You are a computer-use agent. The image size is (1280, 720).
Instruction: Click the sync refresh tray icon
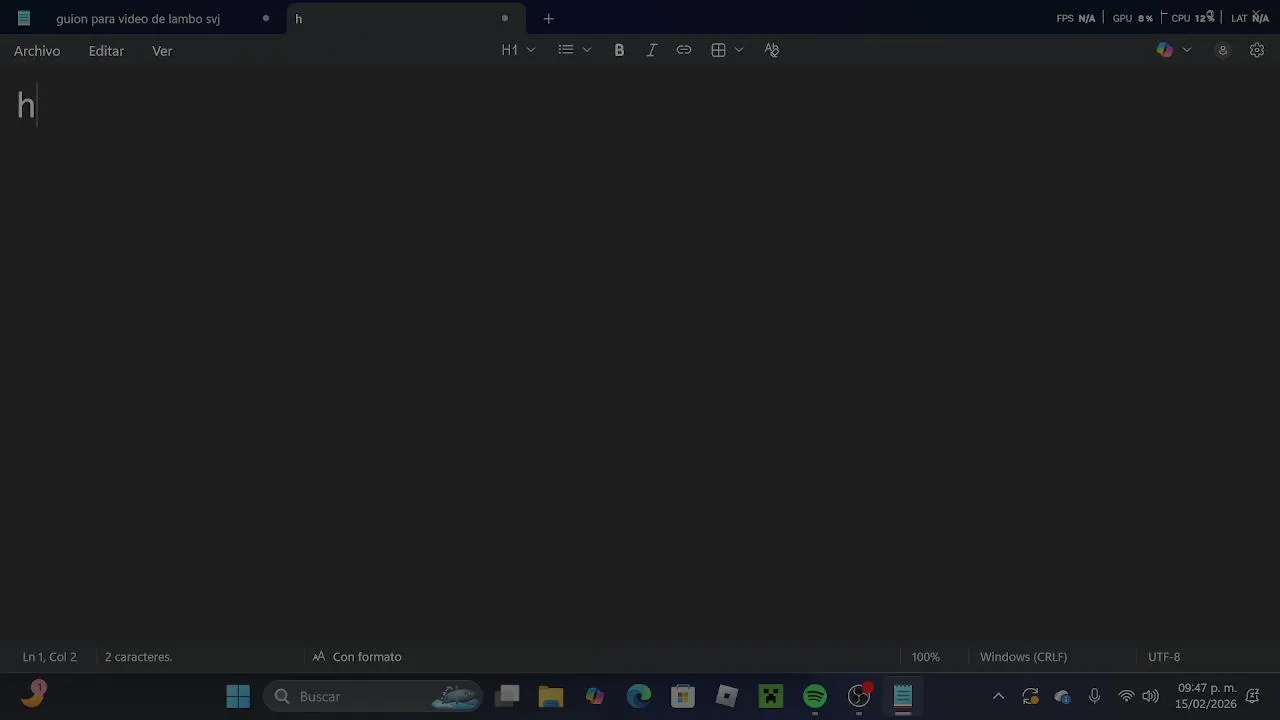tap(1030, 696)
